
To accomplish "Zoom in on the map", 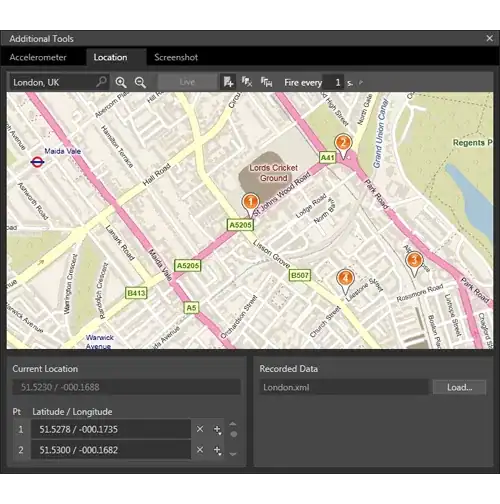I will (121, 82).
